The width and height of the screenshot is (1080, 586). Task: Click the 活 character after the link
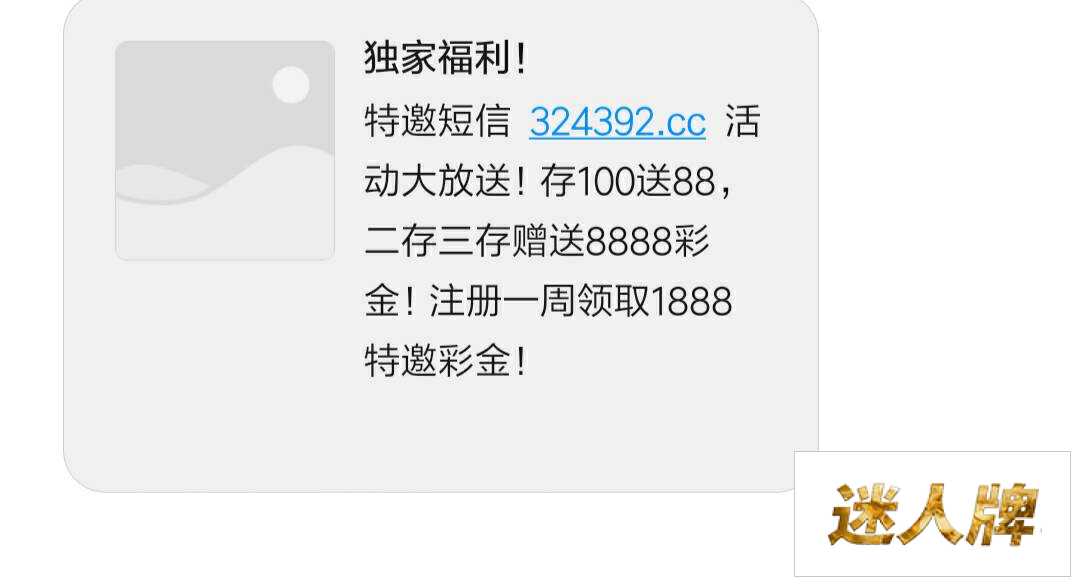pyautogui.click(x=742, y=121)
